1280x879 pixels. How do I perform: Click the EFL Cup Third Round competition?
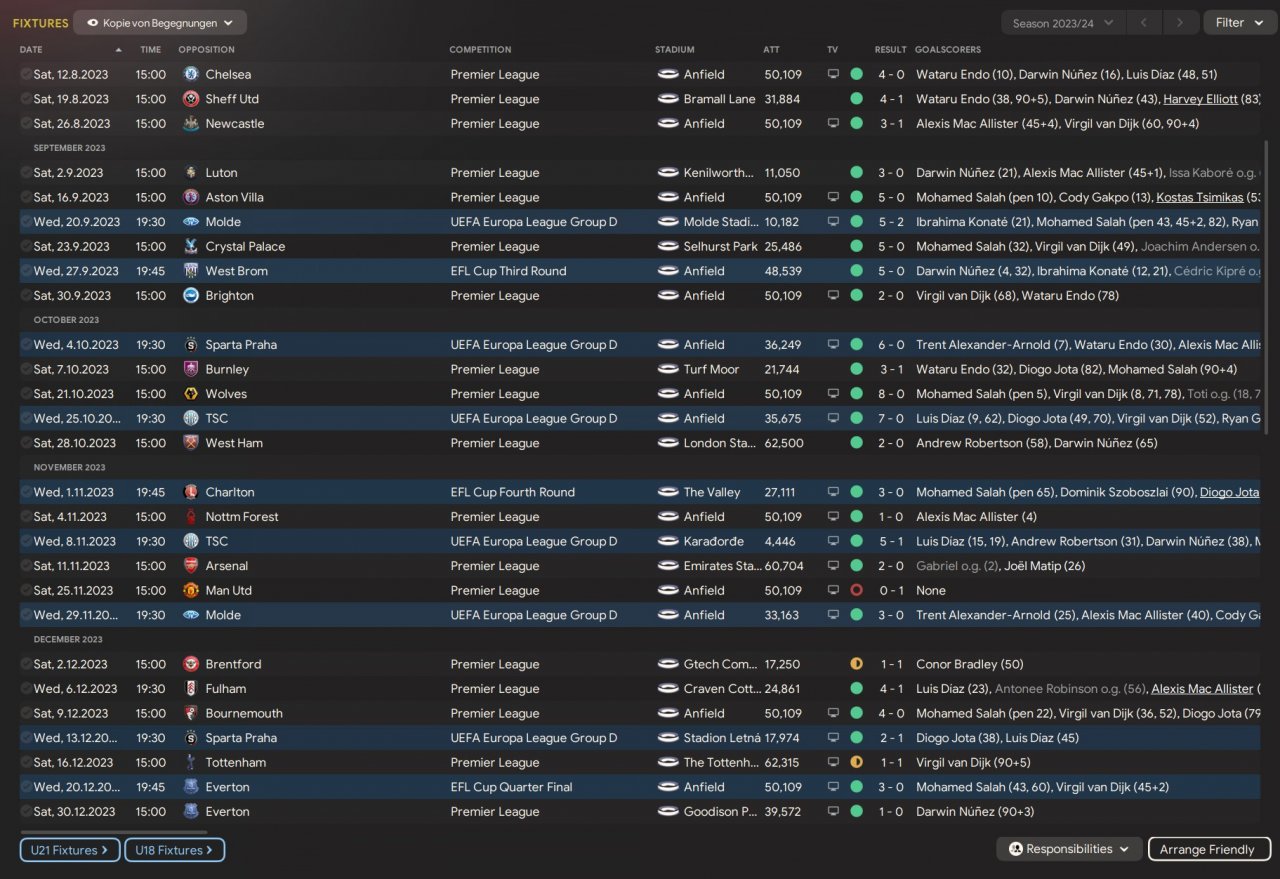tap(508, 271)
